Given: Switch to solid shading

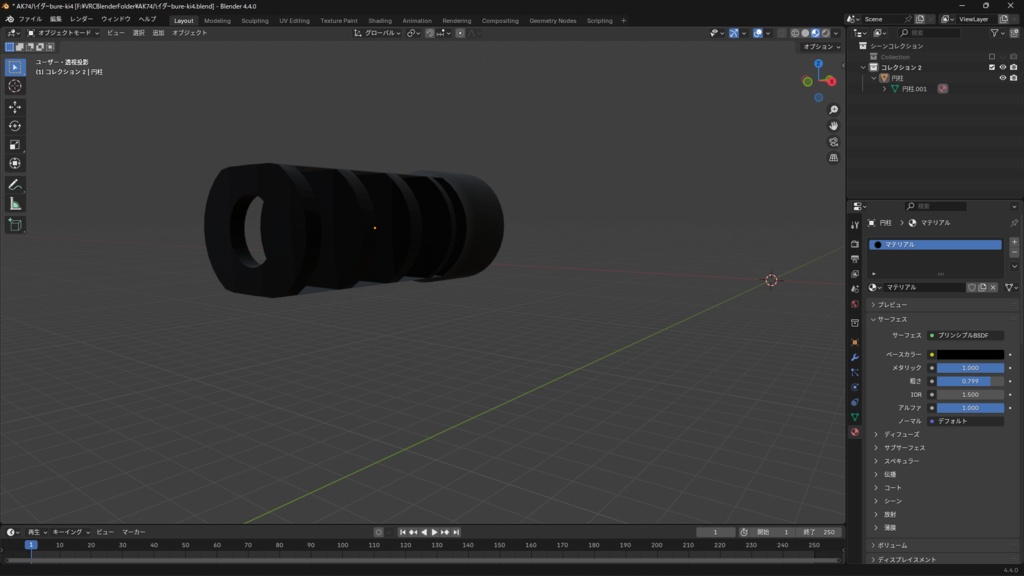Looking at the screenshot, I should 805,33.
